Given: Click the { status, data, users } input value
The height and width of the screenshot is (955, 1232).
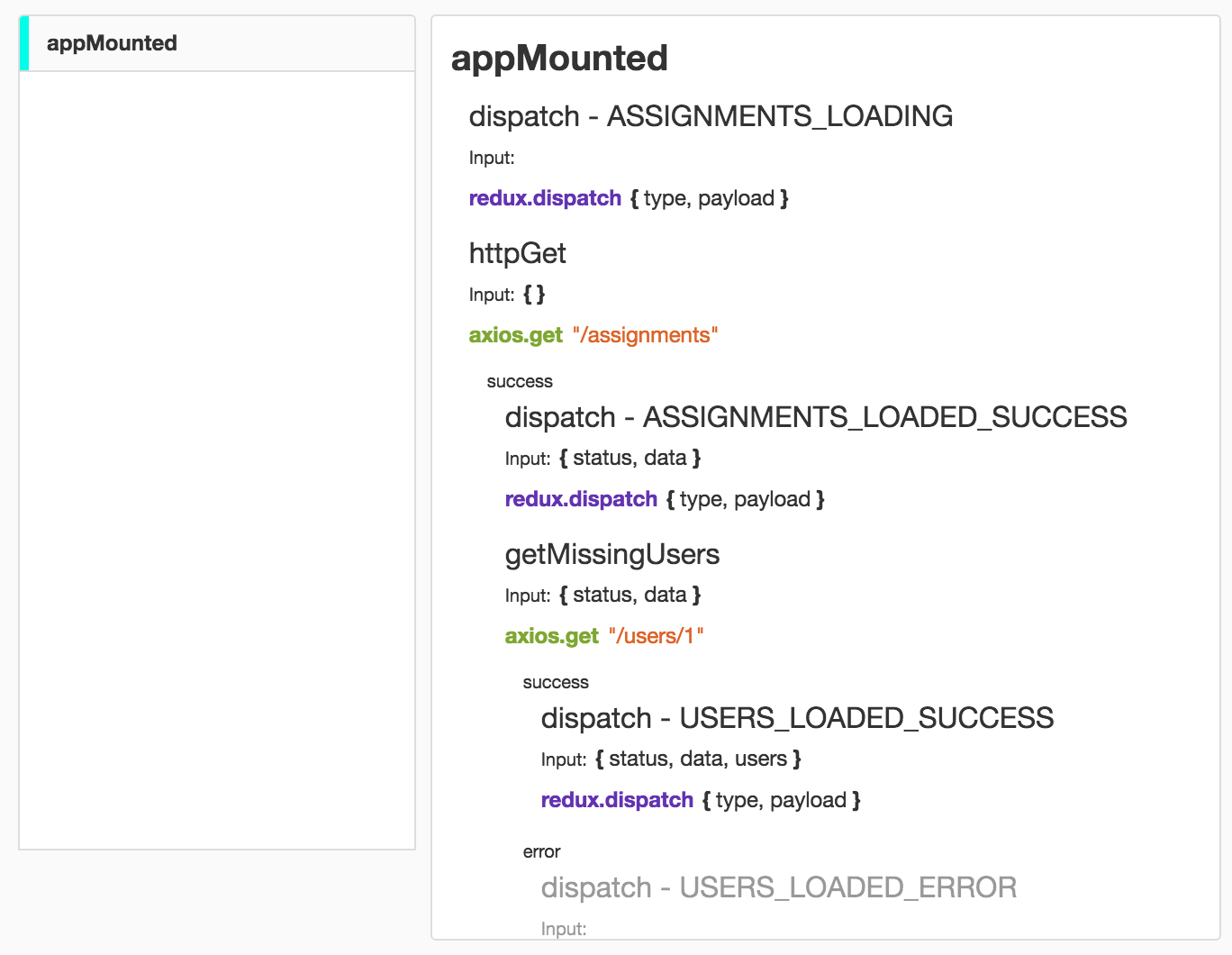Looking at the screenshot, I should click(x=698, y=759).
